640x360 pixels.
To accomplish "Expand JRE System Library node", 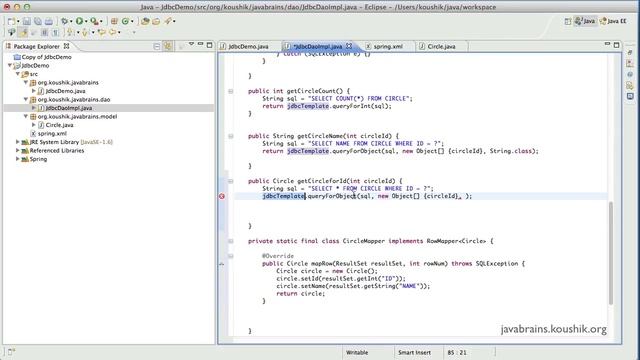I will click(18, 142).
